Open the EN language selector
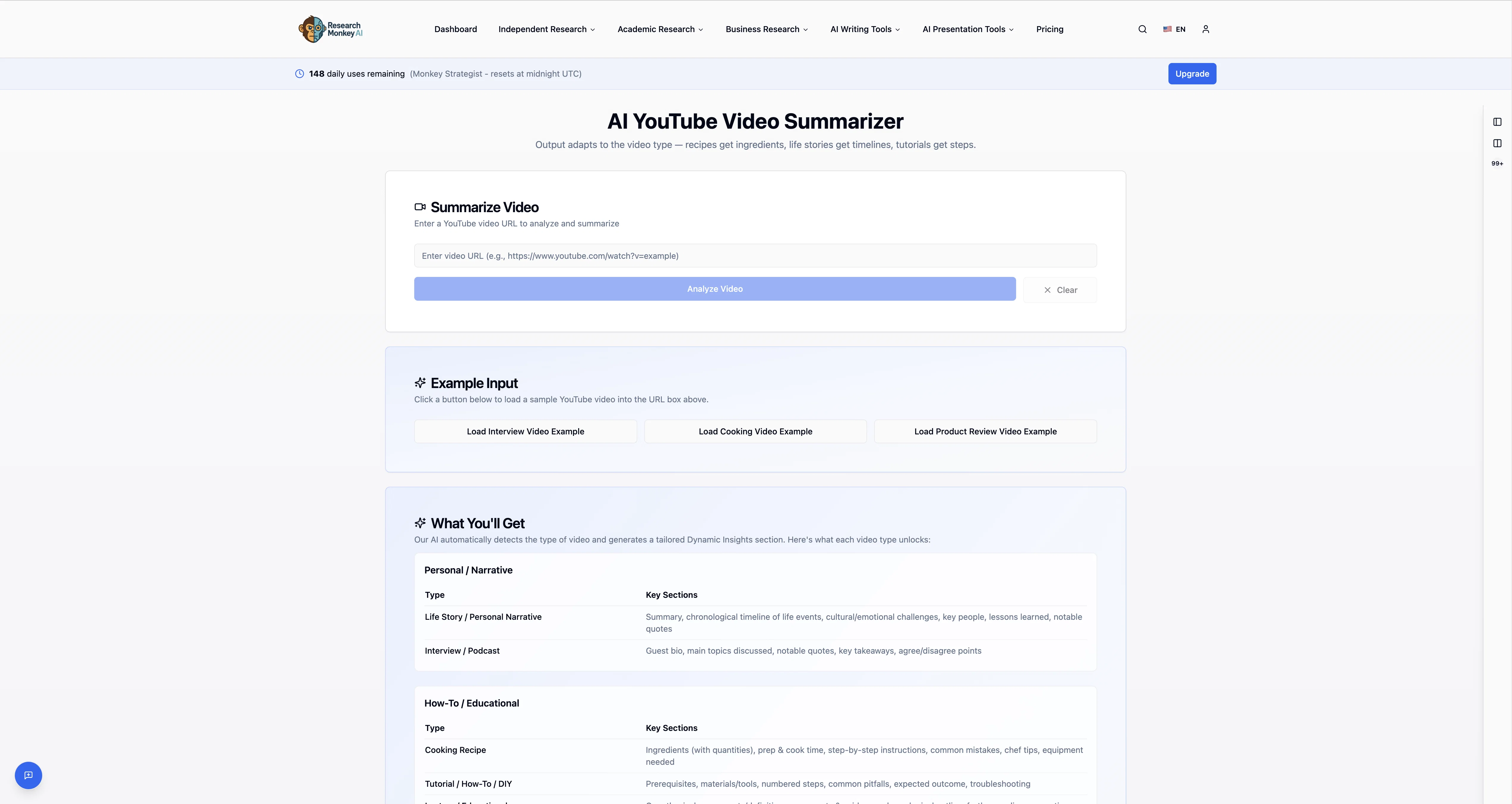Image resolution: width=1512 pixels, height=804 pixels. [x=1174, y=29]
